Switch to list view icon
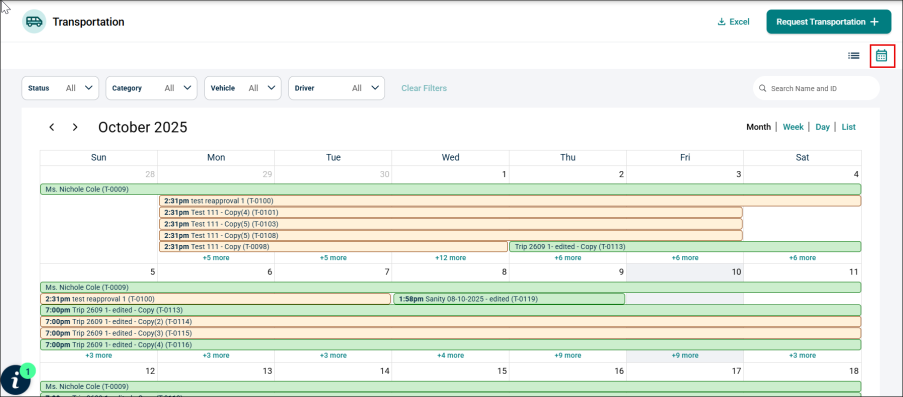This screenshot has width=903, height=397. pos(853,56)
